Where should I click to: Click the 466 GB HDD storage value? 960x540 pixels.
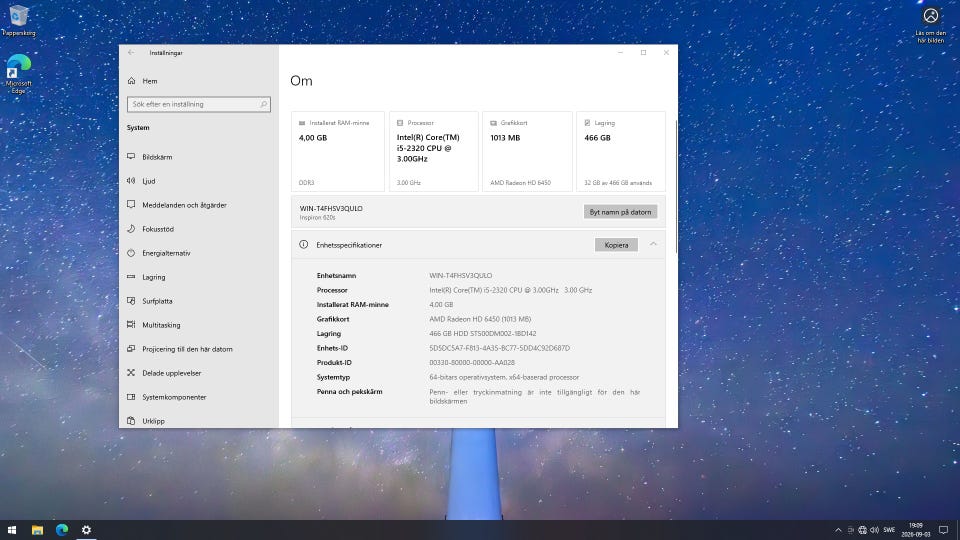pyautogui.click(x=482, y=334)
